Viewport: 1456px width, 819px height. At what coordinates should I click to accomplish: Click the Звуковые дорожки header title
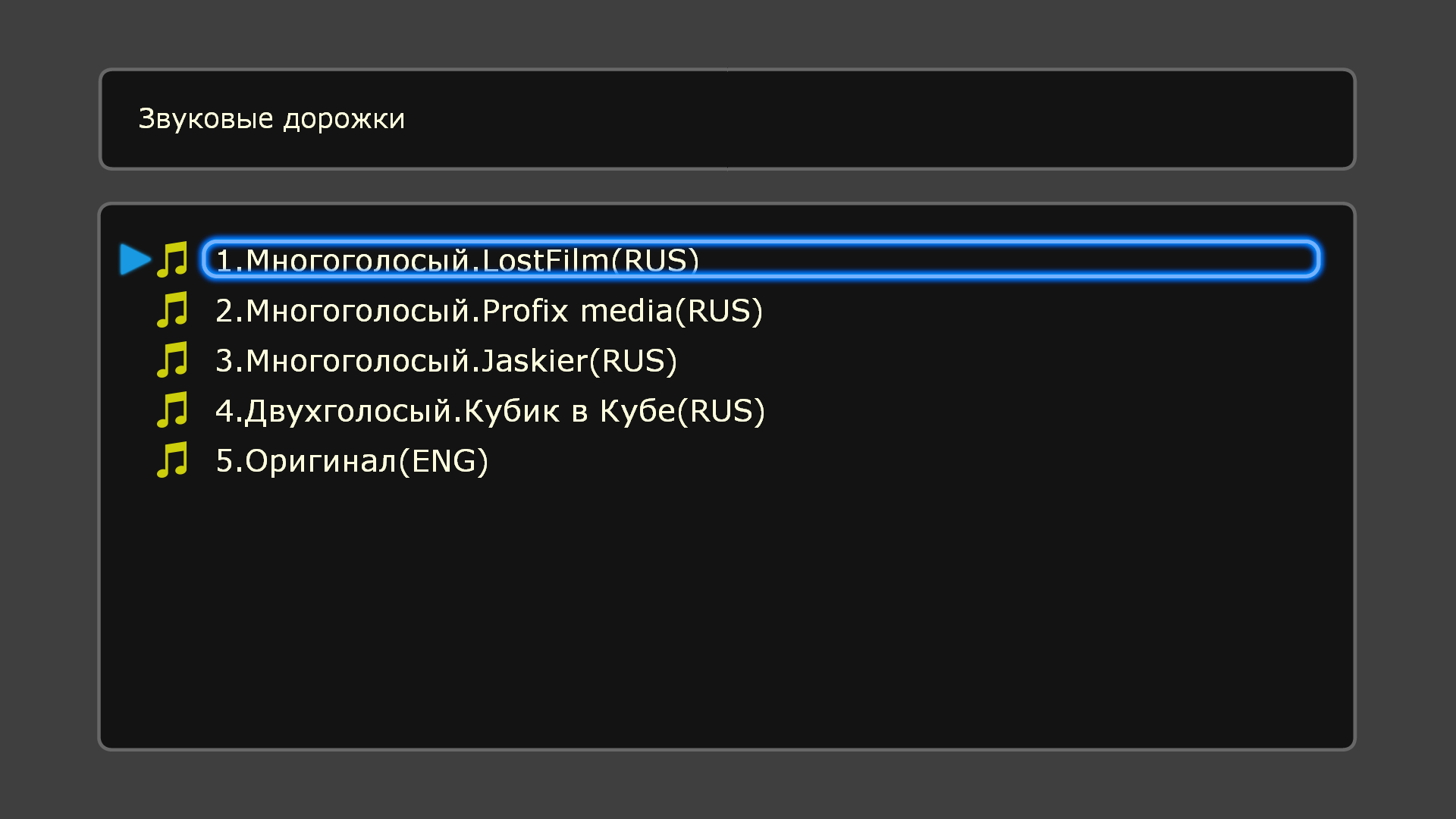pos(271,119)
